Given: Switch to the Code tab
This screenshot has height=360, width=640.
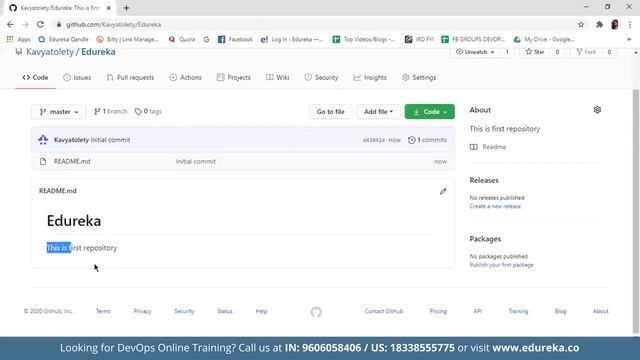Looking at the screenshot, I should click(35, 77).
